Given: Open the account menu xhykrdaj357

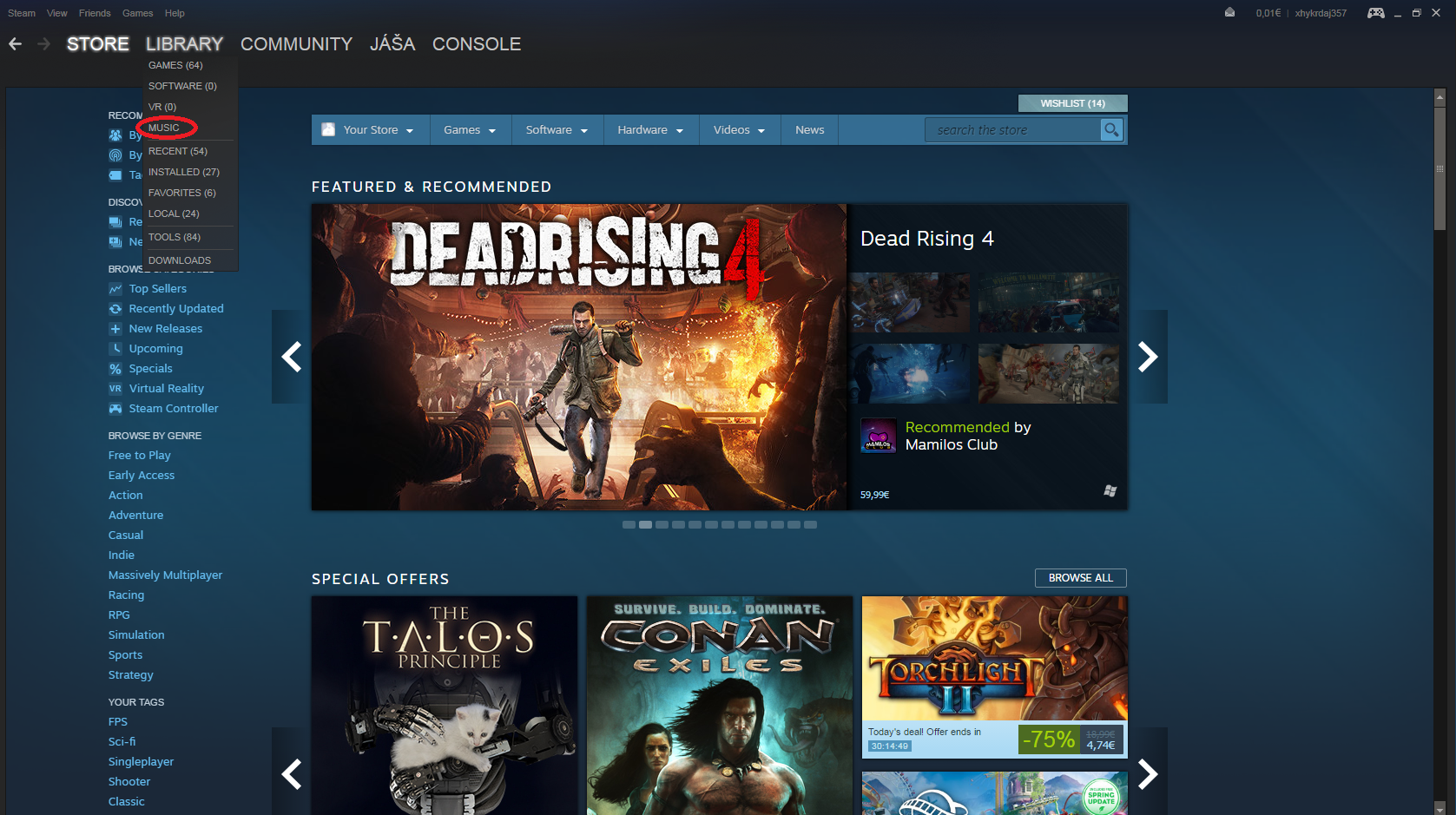Looking at the screenshot, I should 1321,13.
